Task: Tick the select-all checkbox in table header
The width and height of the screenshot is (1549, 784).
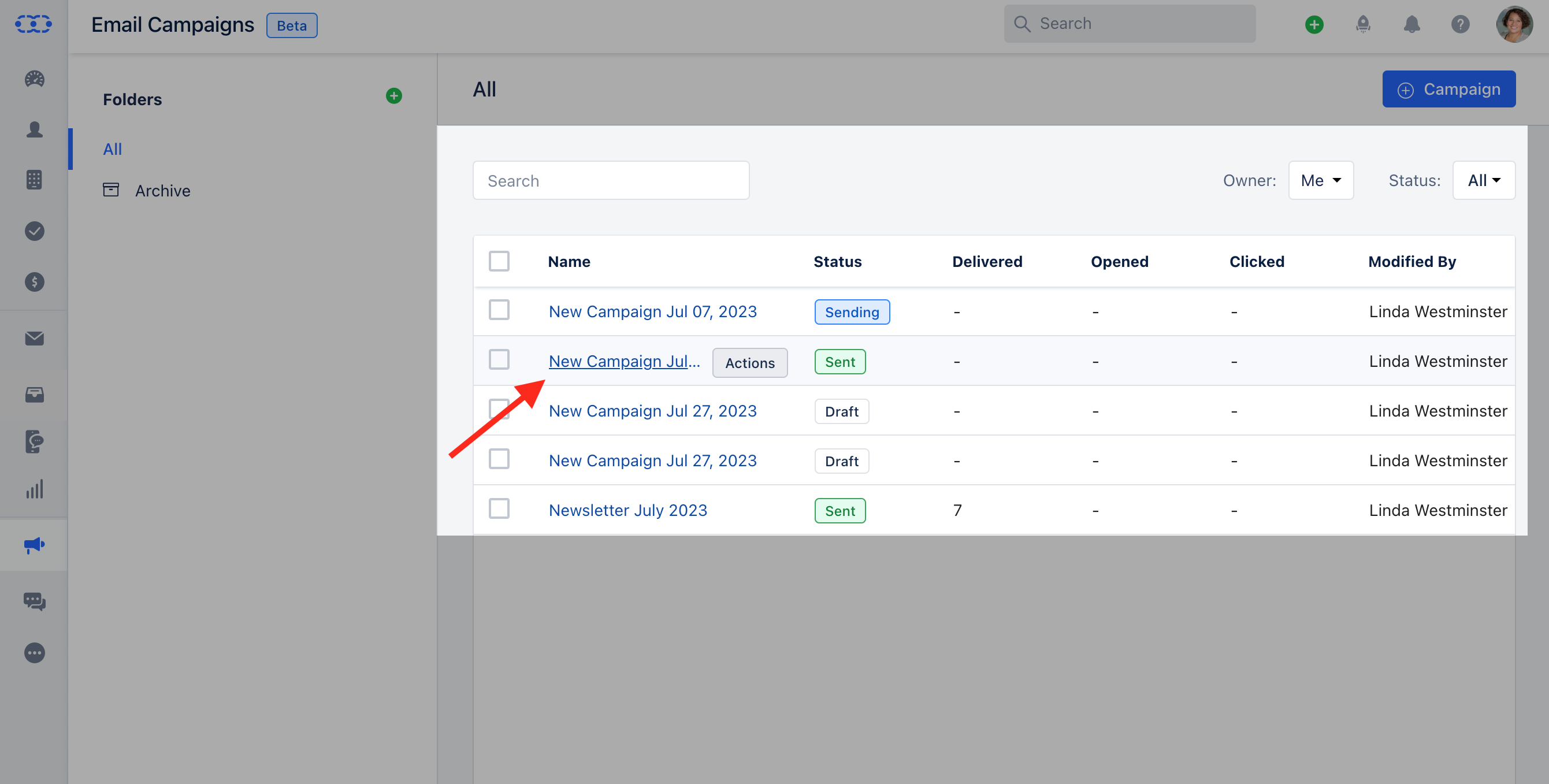Action: point(499,261)
